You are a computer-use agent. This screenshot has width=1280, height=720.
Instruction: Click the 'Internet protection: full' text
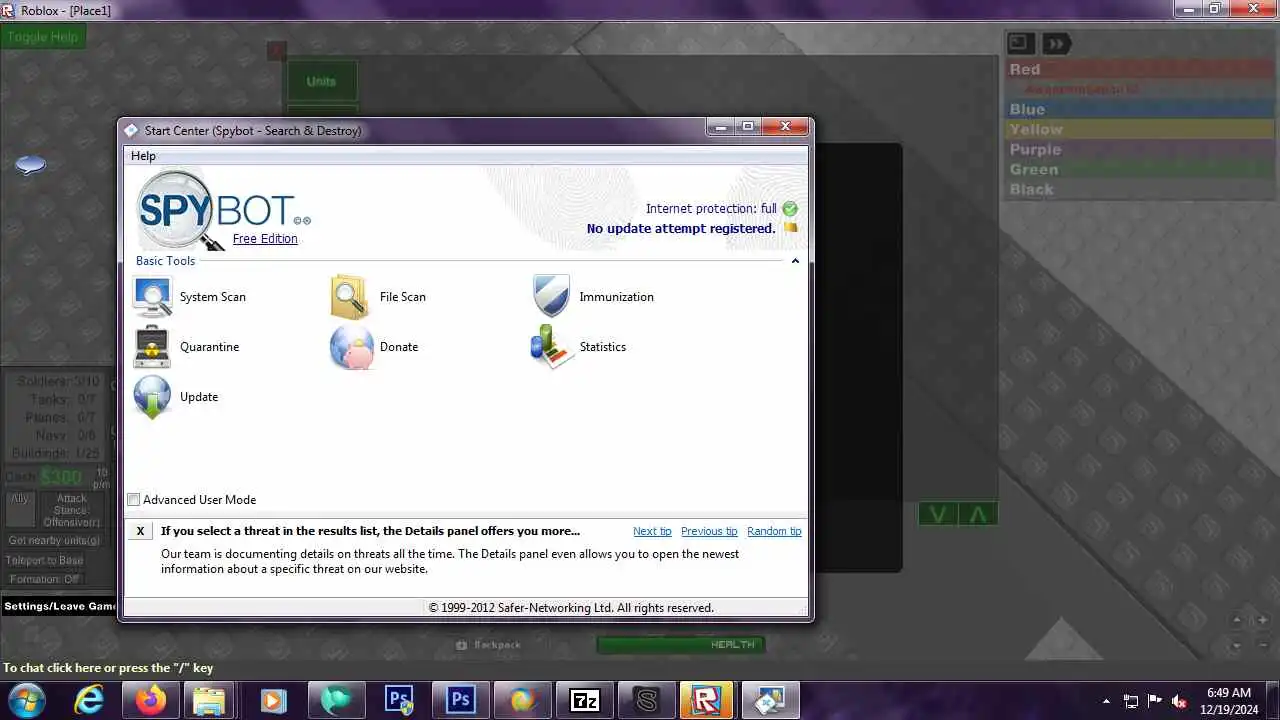click(x=711, y=209)
